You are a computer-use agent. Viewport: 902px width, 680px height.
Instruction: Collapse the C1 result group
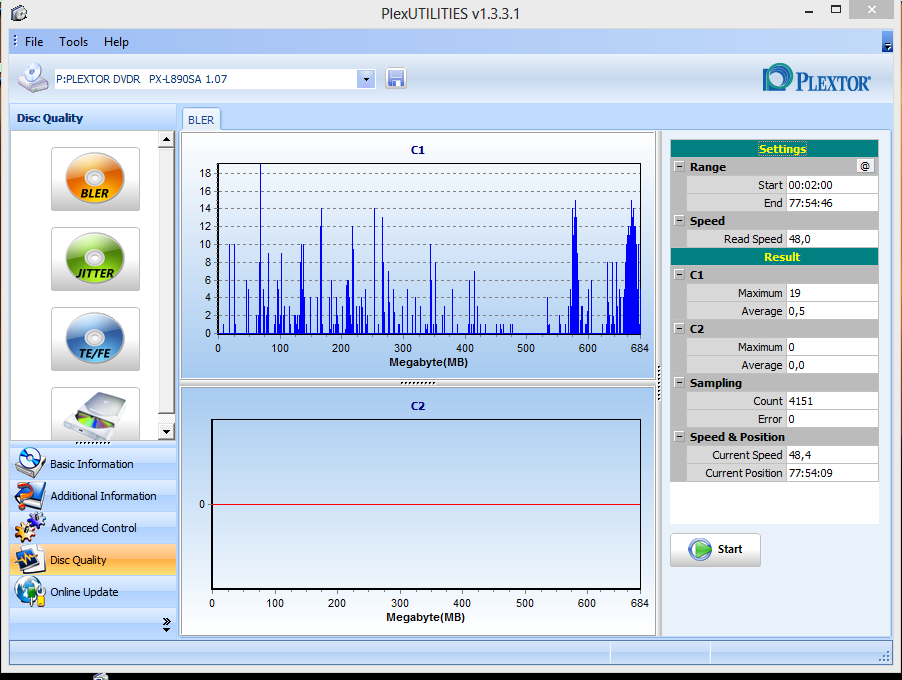click(679, 275)
